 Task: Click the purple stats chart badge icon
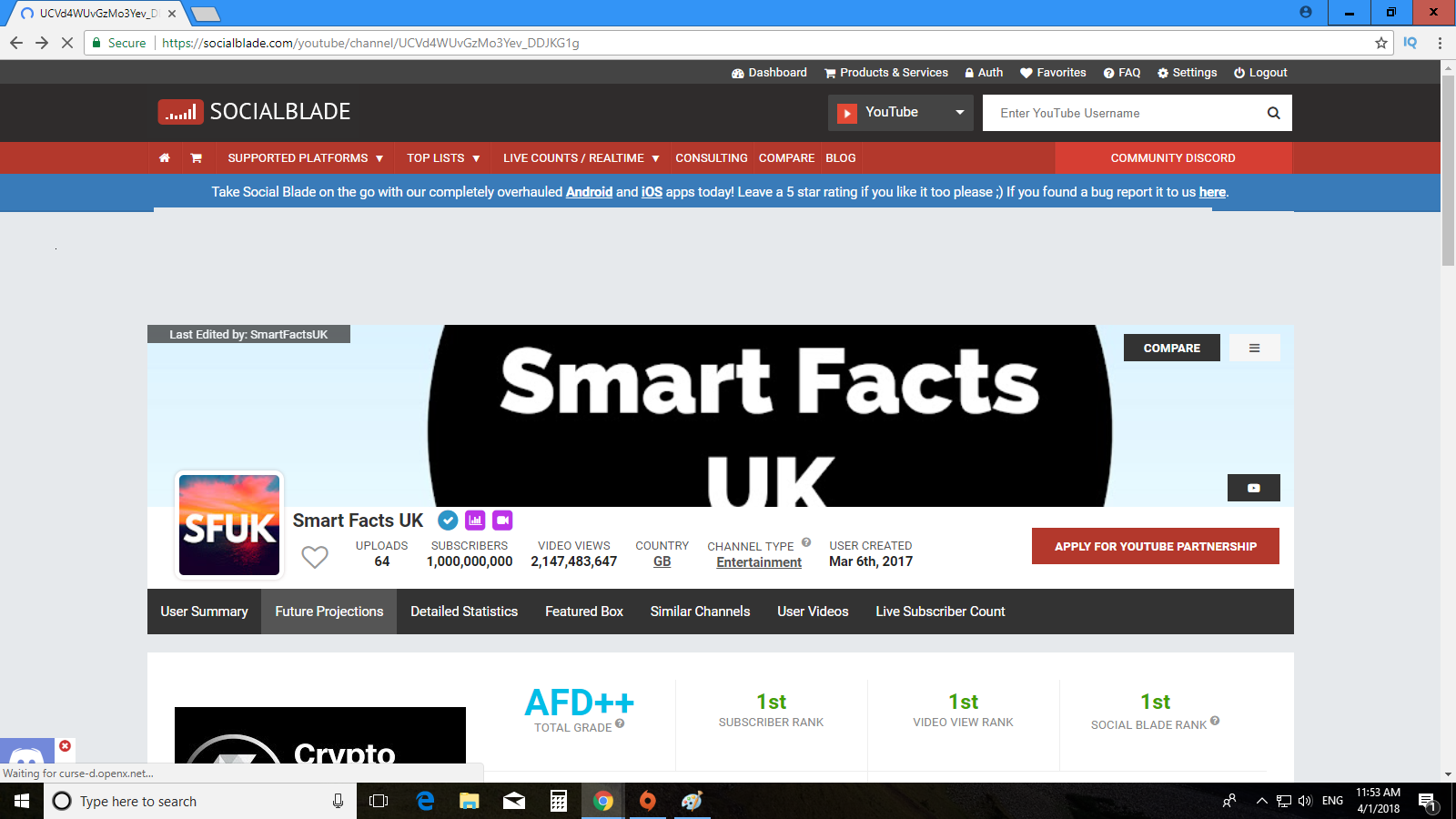475,521
